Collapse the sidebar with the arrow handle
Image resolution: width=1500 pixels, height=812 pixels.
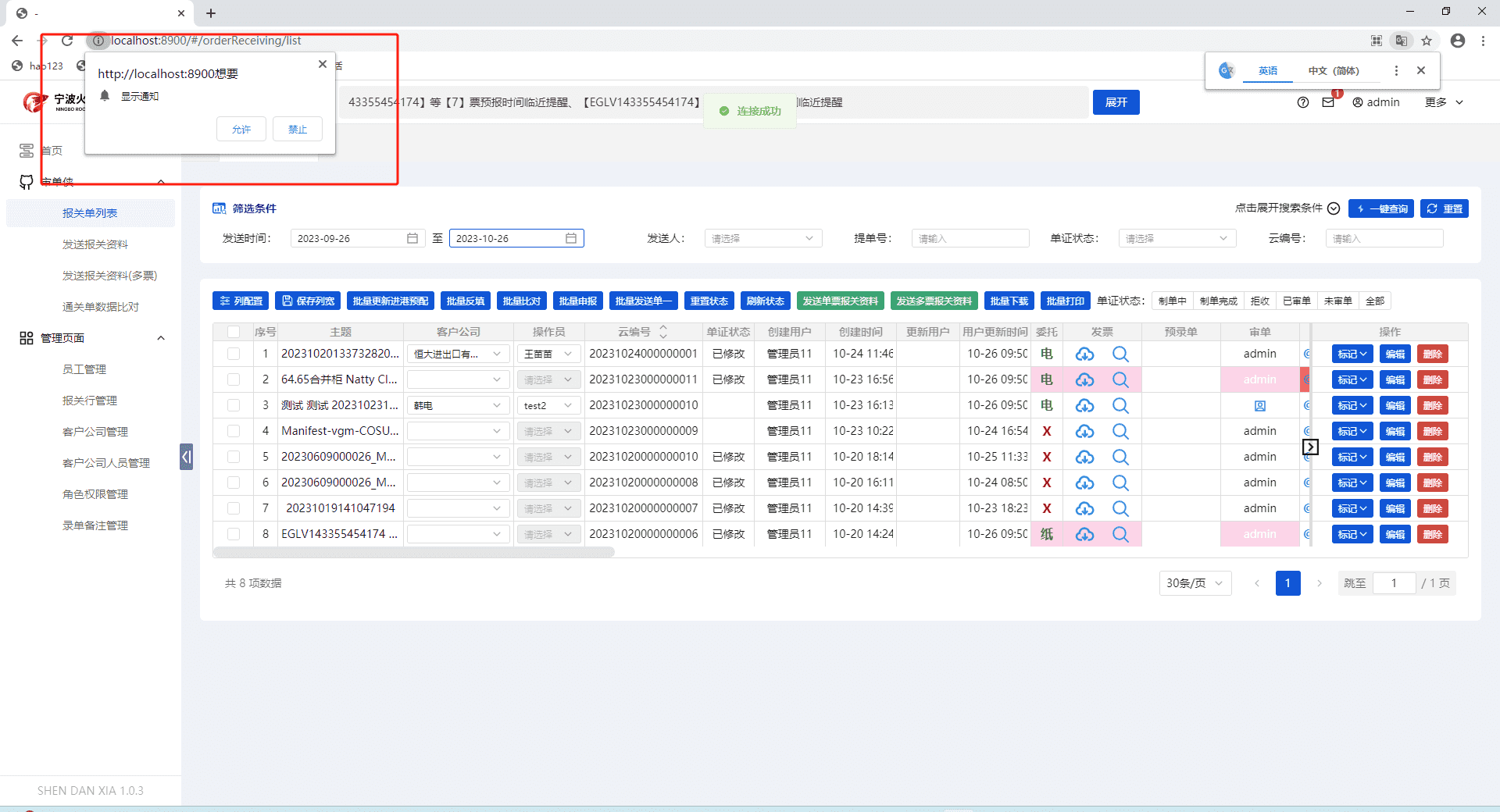pos(186,456)
